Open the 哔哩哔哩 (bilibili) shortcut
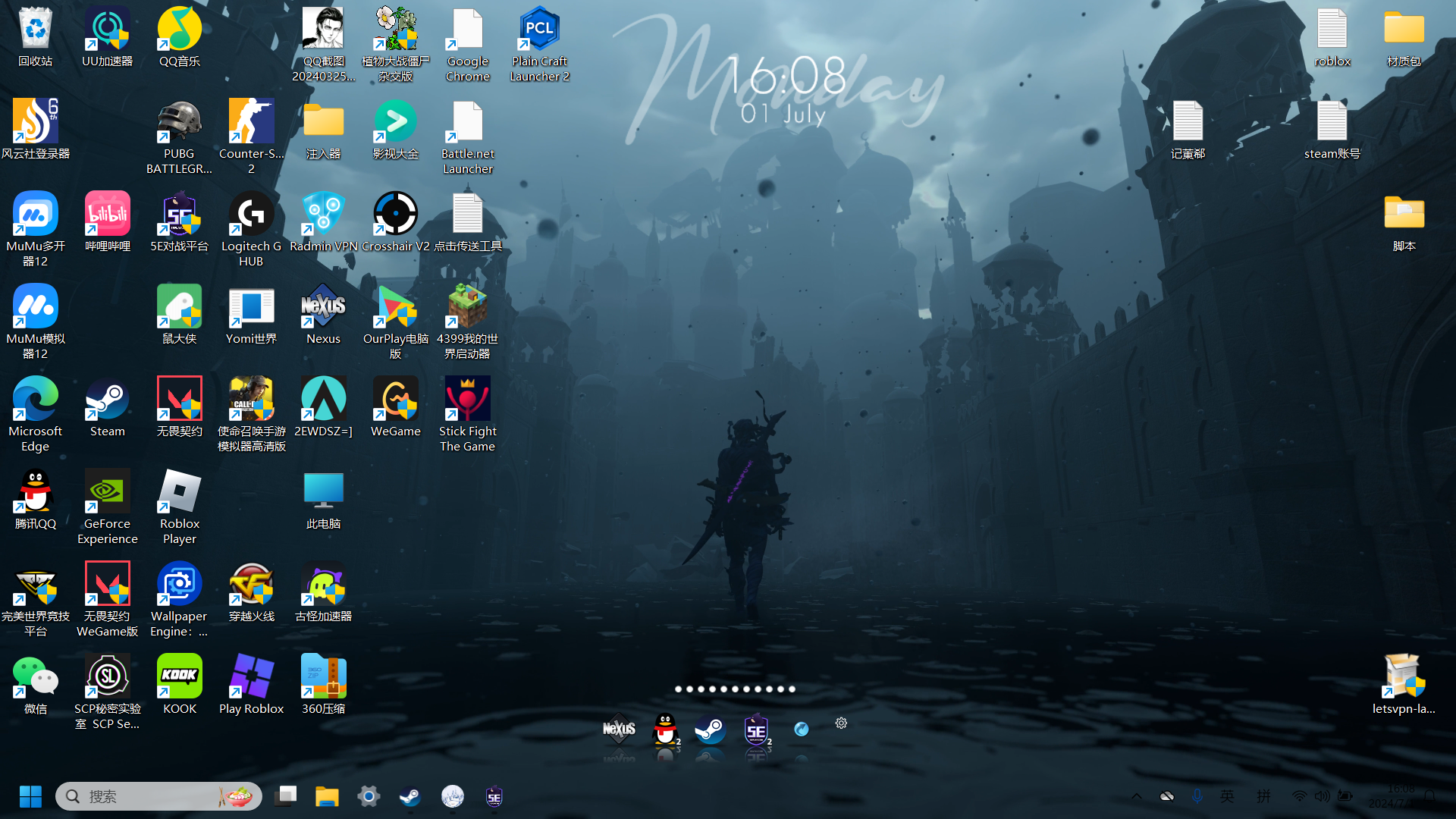 [108, 221]
